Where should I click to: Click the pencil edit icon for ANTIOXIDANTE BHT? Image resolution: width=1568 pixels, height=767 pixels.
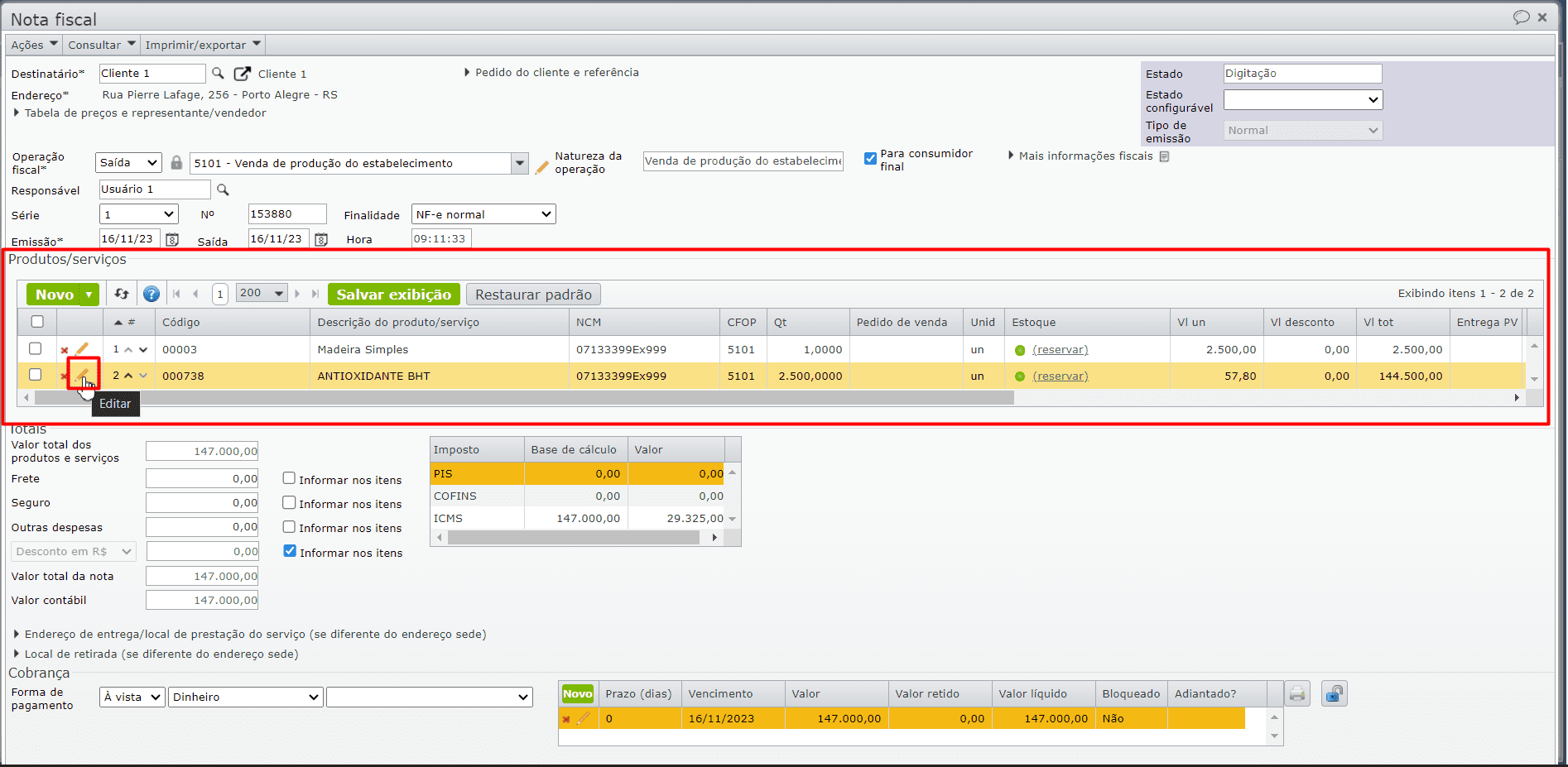tap(82, 375)
